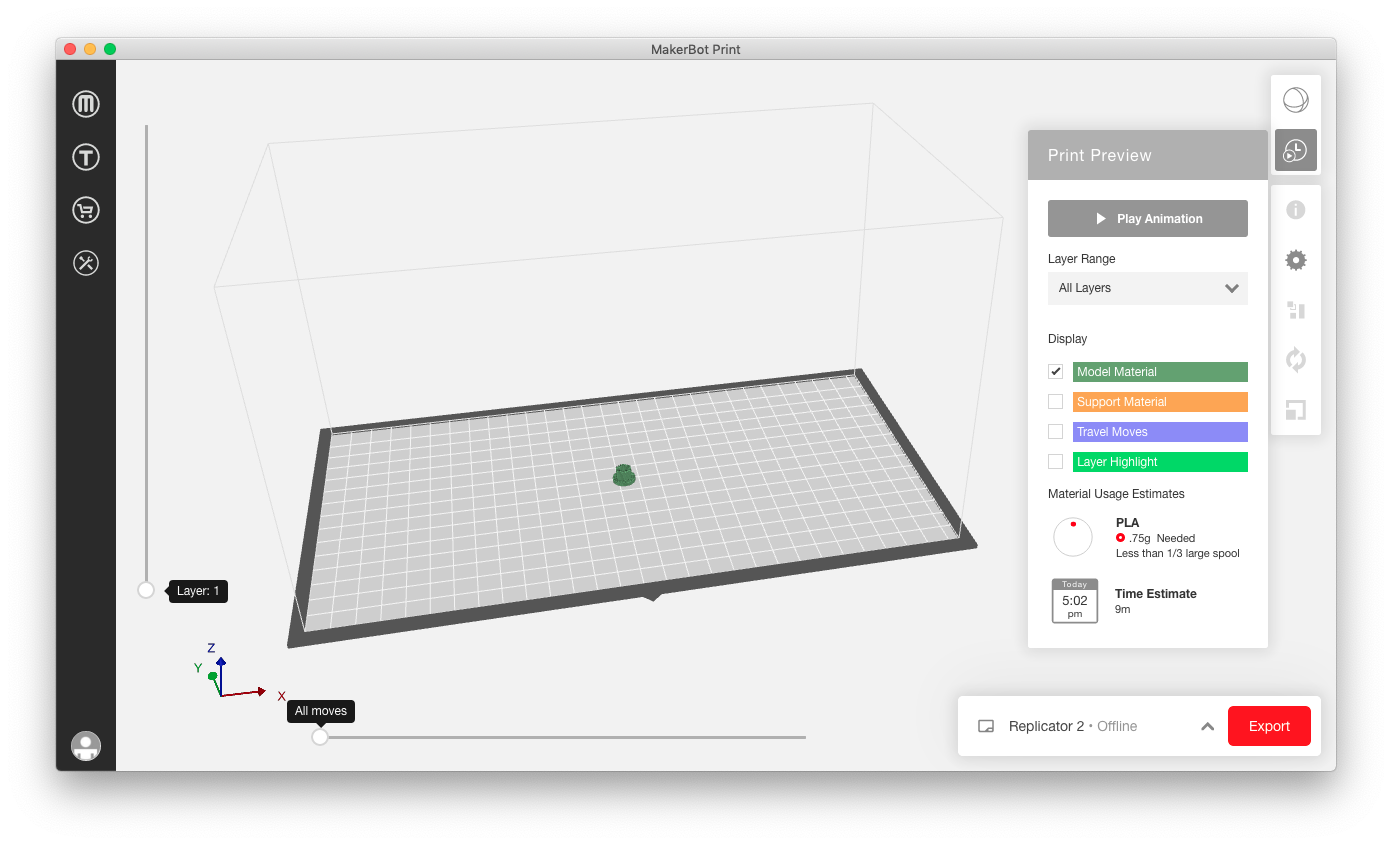Open the MakerBot home screen
The height and width of the screenshot is (845, 1392).
86,103
